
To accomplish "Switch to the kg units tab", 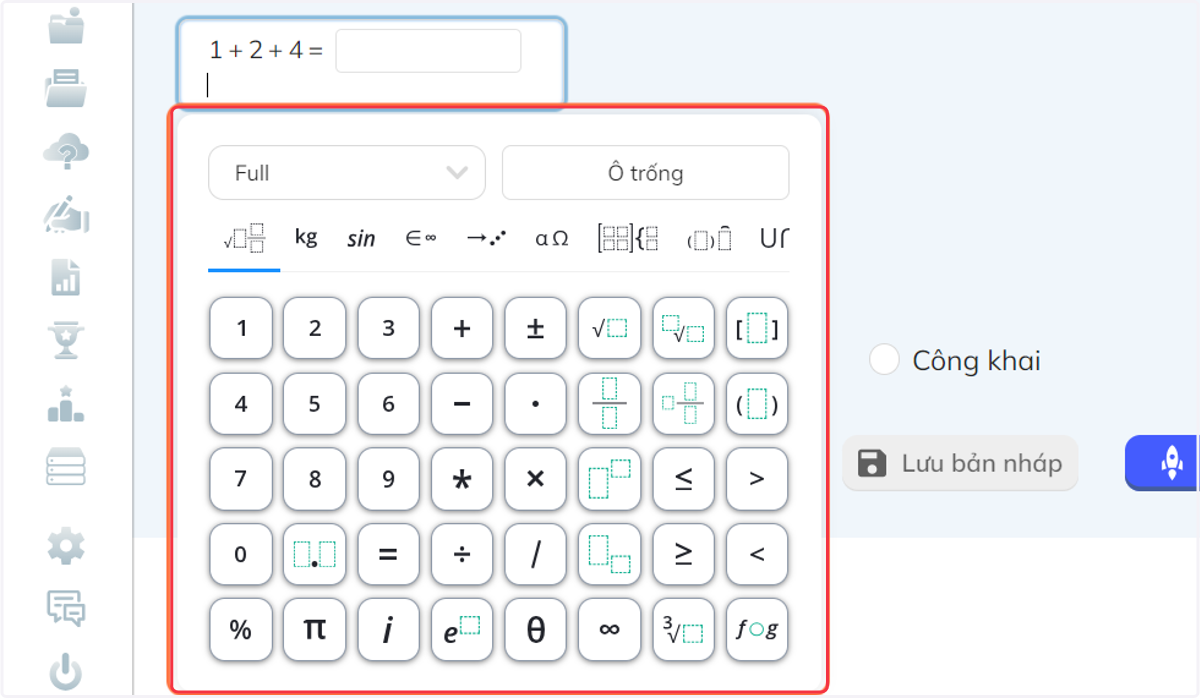I will [306, 238].
